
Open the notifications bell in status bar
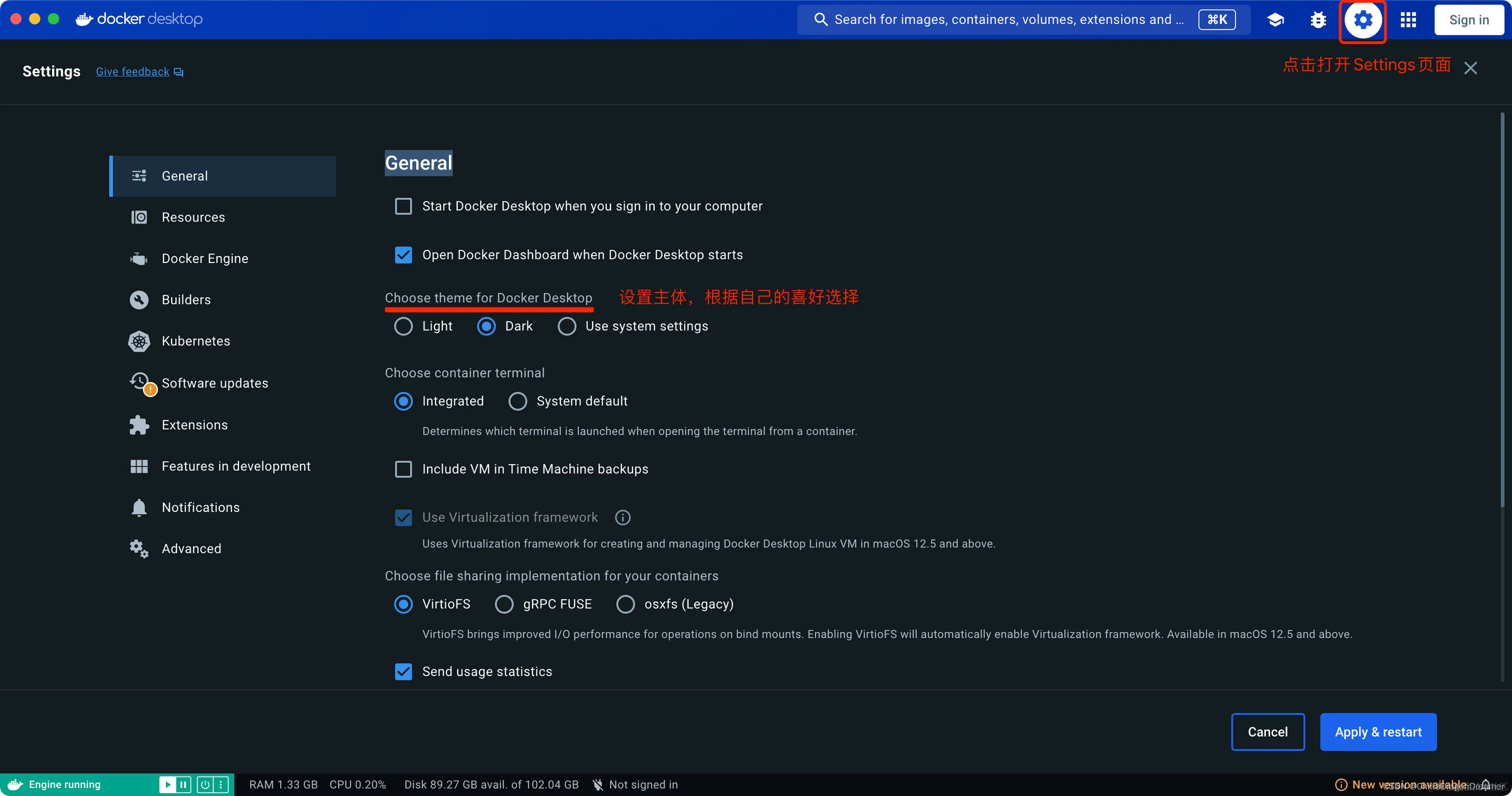pos(1485,784)
